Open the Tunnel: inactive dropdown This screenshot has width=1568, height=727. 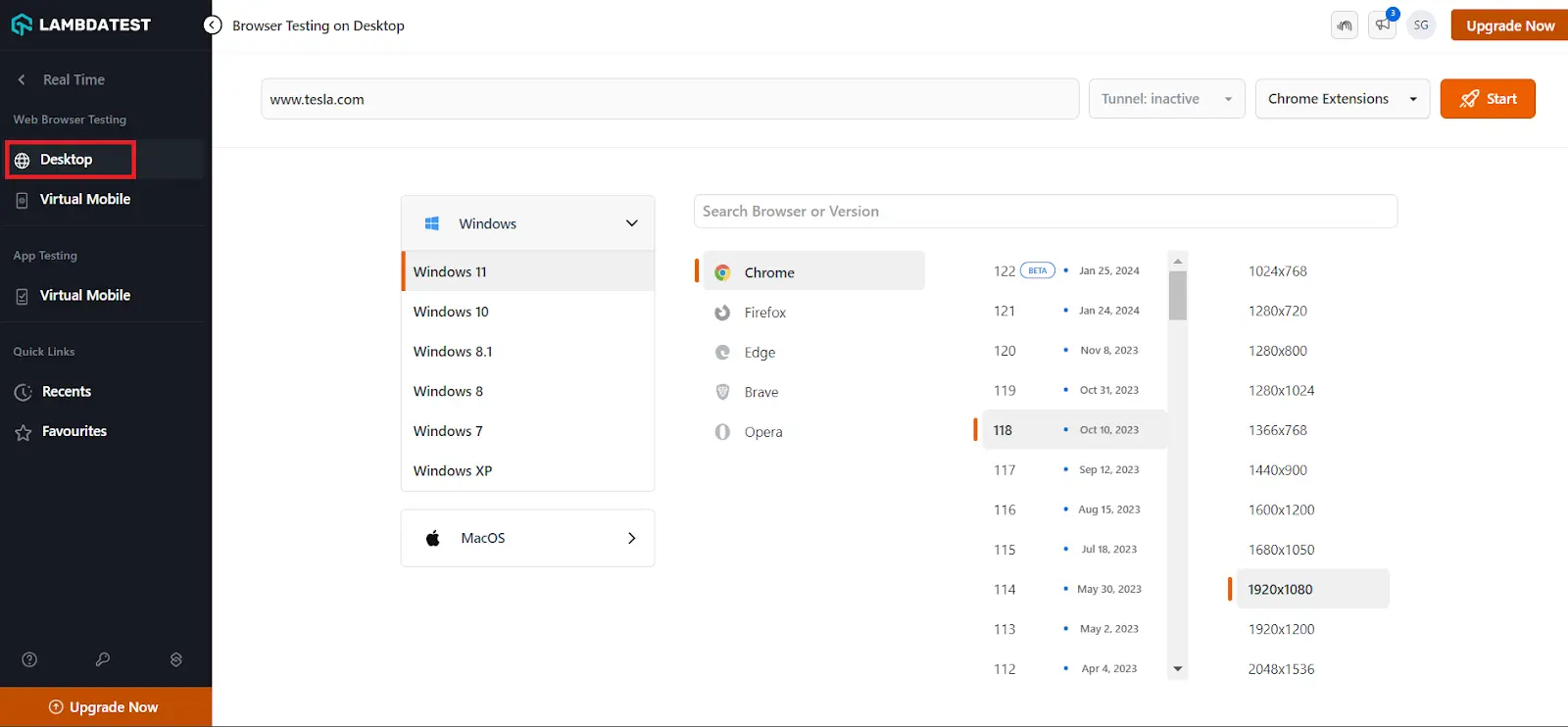[x=1167, y=99]
